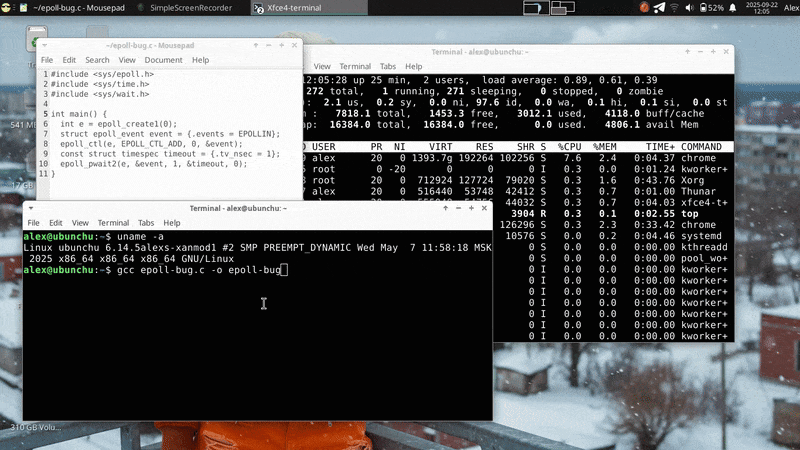Open the back top terminal View menu

point(322,66)
